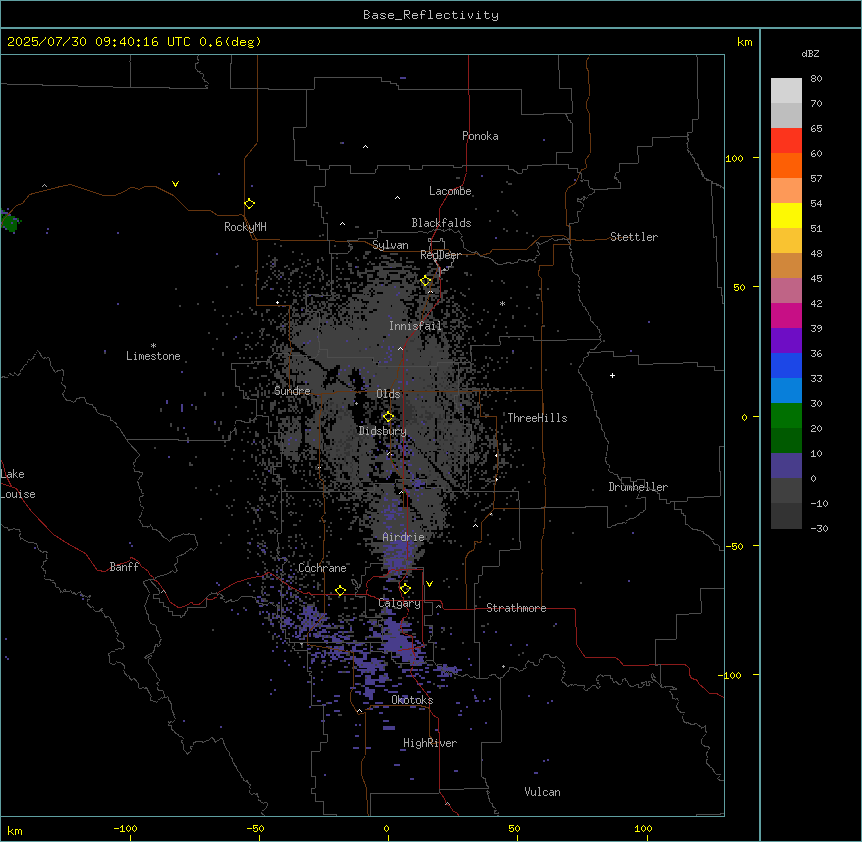Click the RockyMH label

coord(245,227)
